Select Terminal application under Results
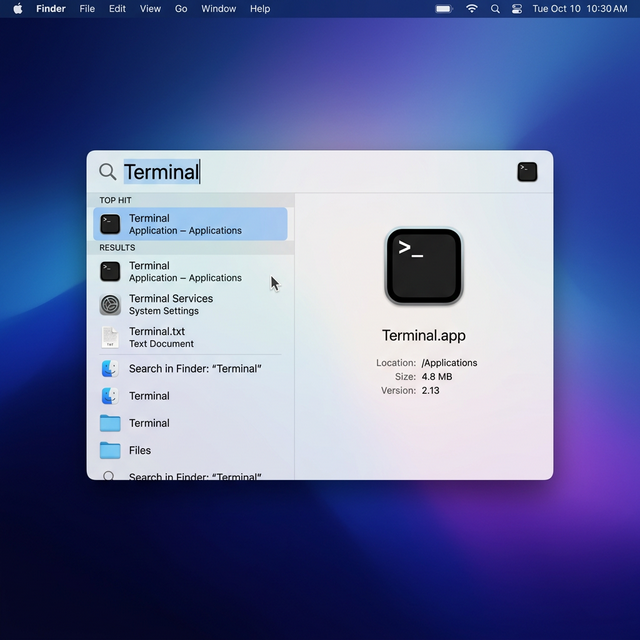Viewport: 640px width, 640px height. pyautogui.click(x=190, y=271)
